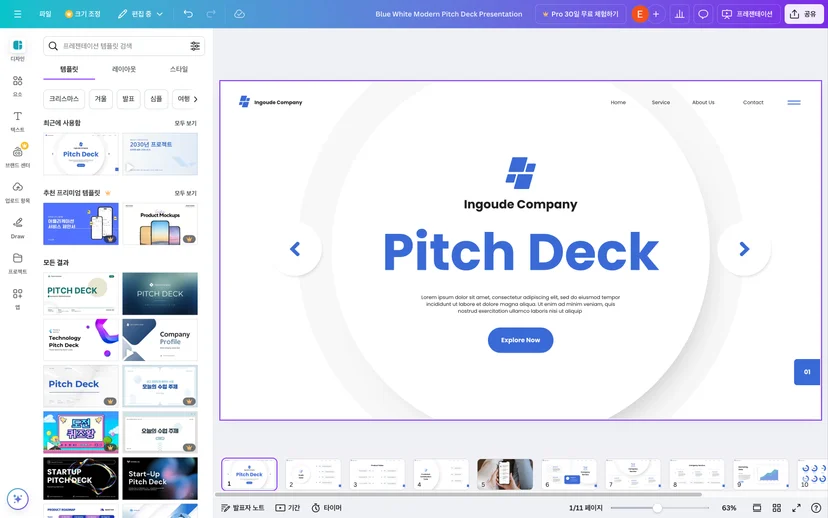Open the 프로젝트 projects panel

point(17,263)
